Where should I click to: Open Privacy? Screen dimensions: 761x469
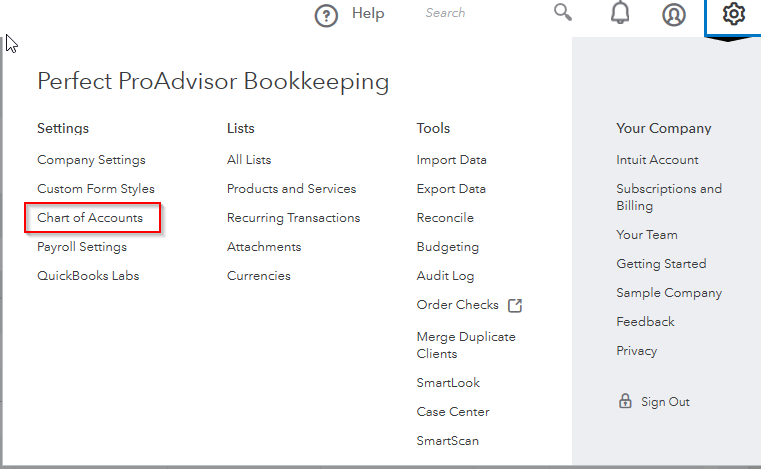(636, 351)
